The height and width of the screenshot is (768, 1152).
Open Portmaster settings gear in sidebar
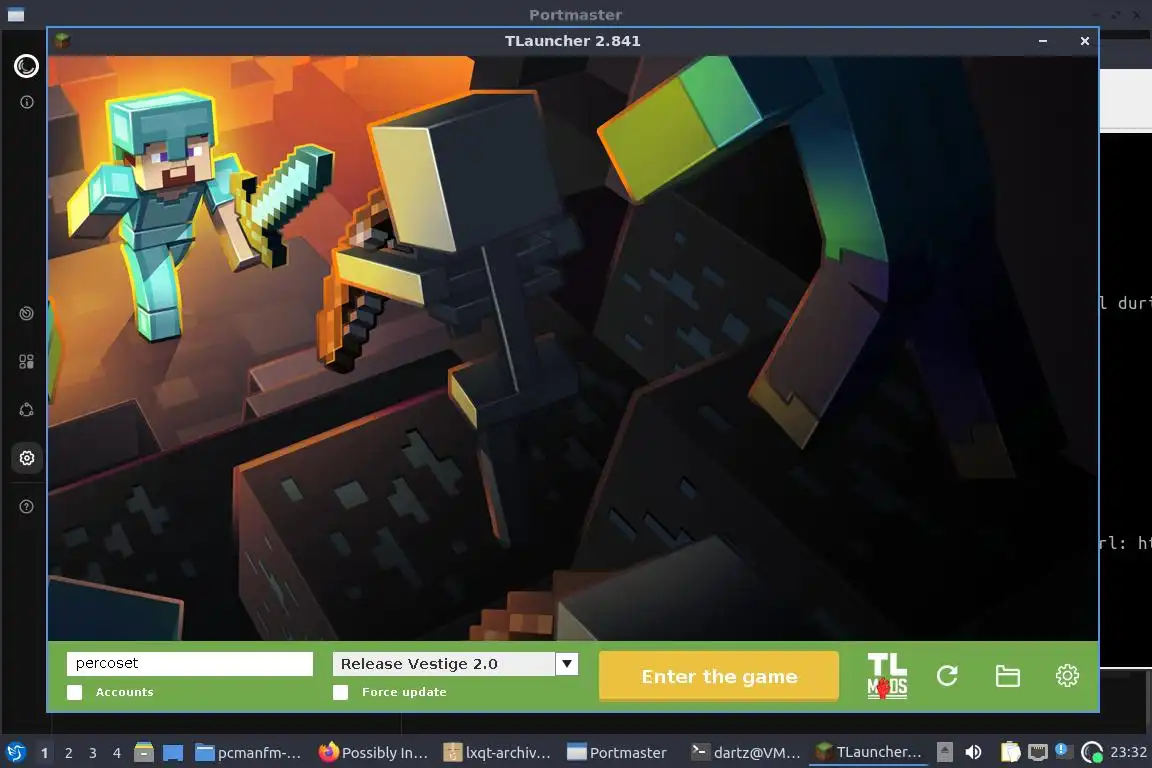pos(26,458)
